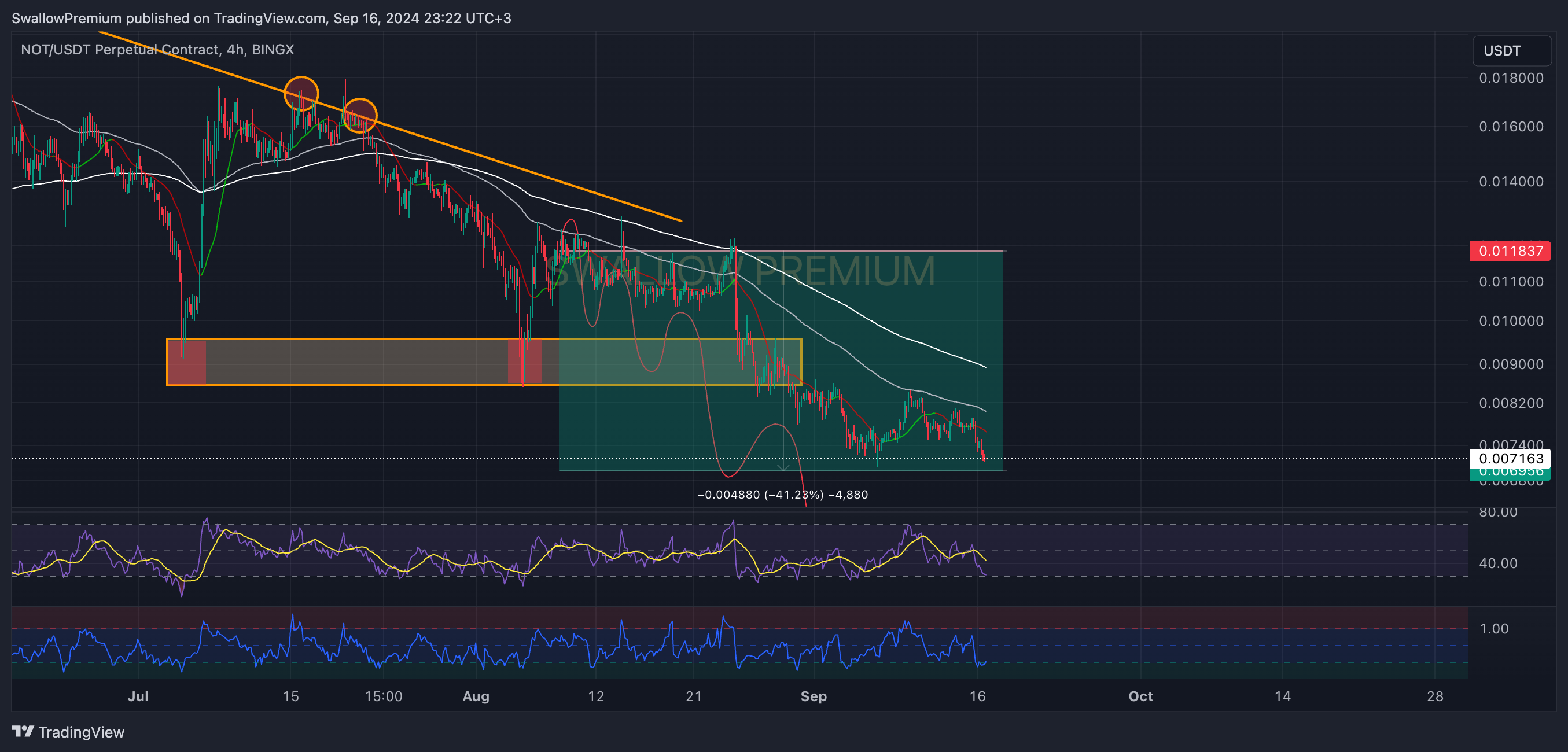Image resolution: width=1568 pixels, height=752 pixels.
Task: Click the green 0.006956 target price label
Action: click(1510, 474)
